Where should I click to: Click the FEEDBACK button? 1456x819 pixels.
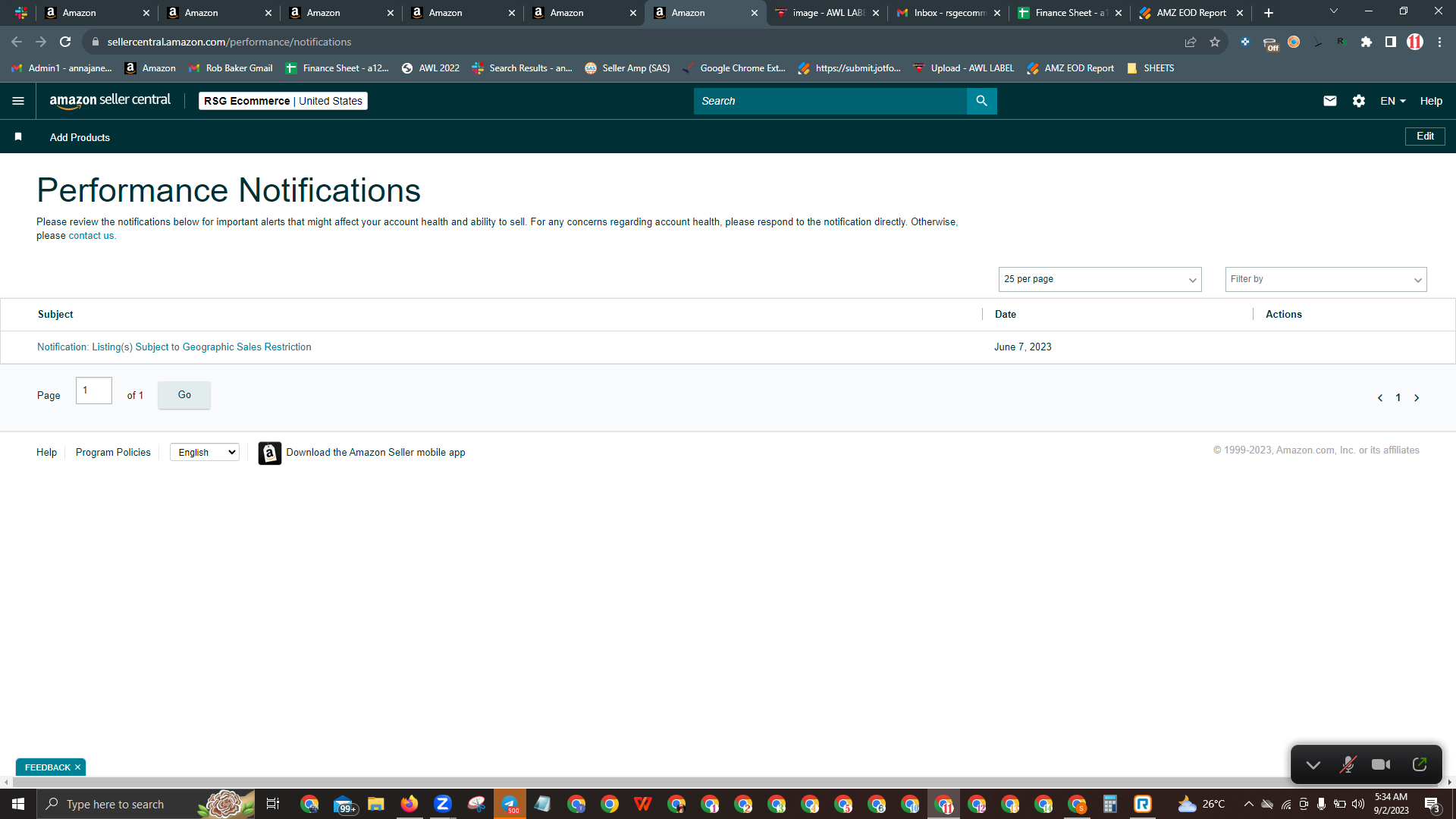pos(47,767)
